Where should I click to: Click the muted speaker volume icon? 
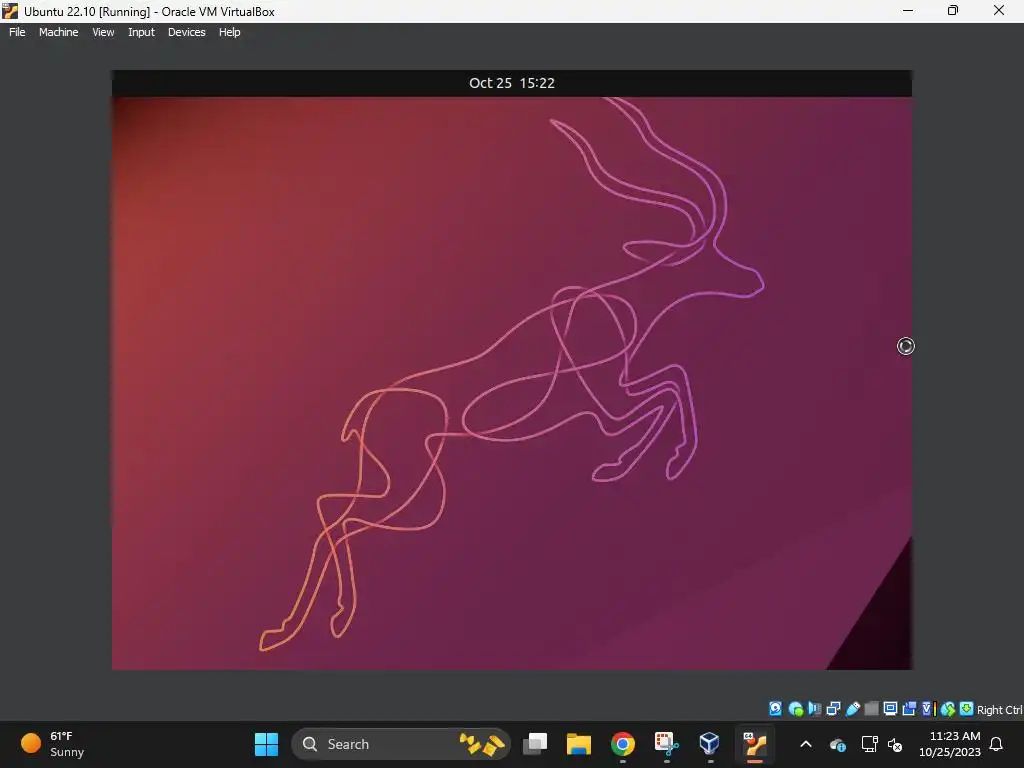click(x=895, y=744)
